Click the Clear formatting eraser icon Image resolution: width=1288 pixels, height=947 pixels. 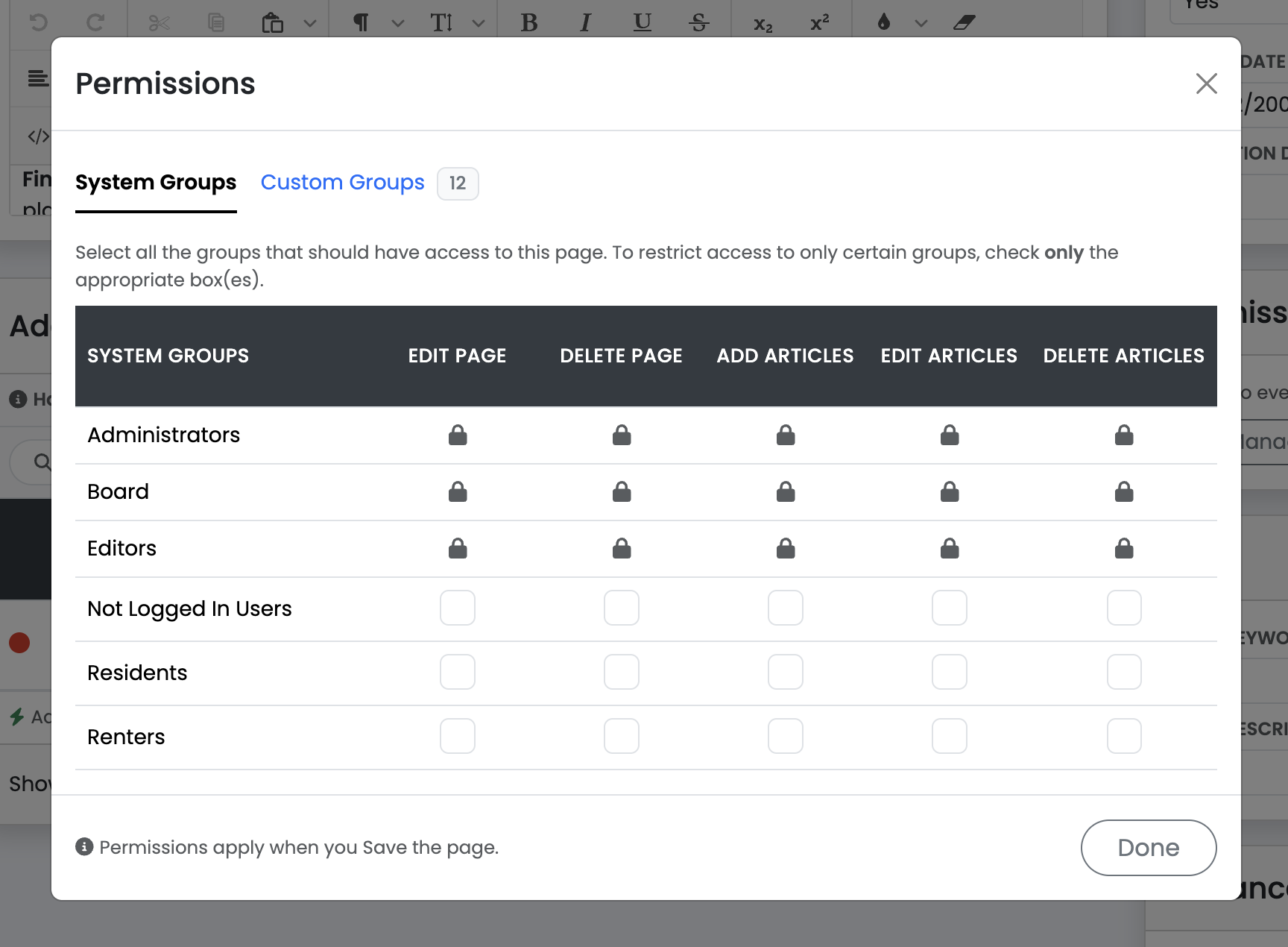pyautogui.click(x=964, y=22)
